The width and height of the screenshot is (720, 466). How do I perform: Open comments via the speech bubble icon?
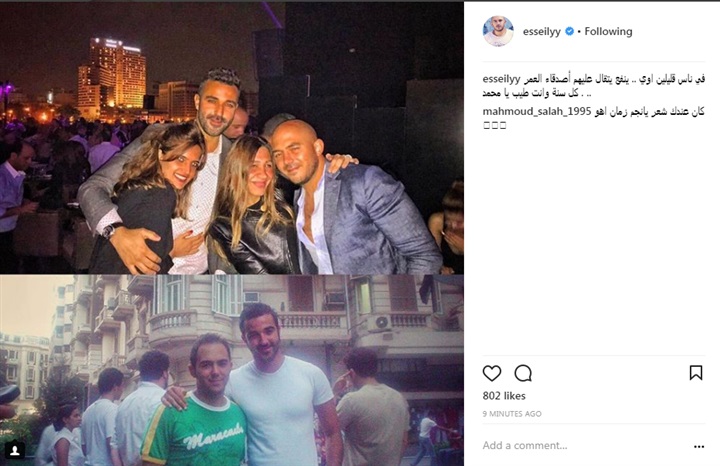click(x=523, y=373)
